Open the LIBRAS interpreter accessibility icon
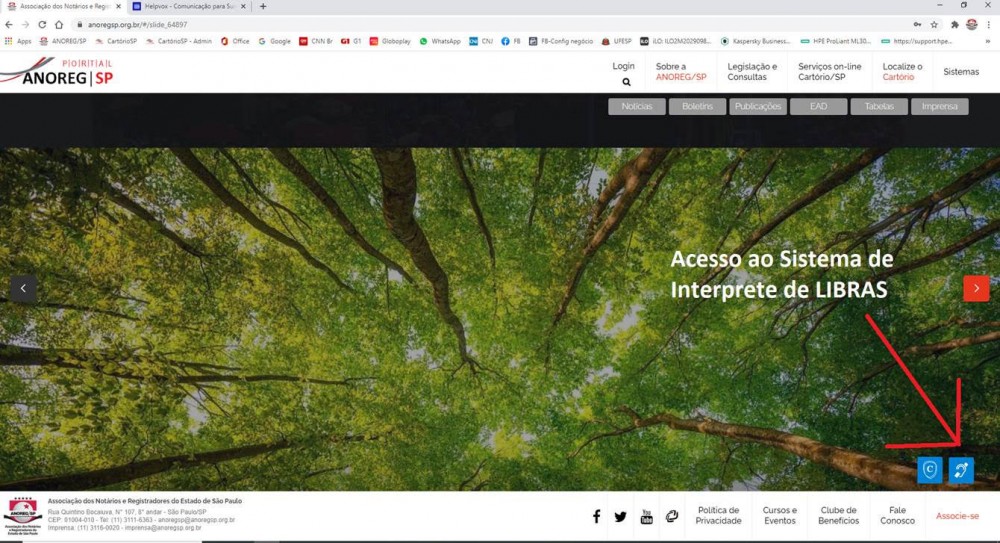This screenshot has width=1000, height=543. point(960,469)
